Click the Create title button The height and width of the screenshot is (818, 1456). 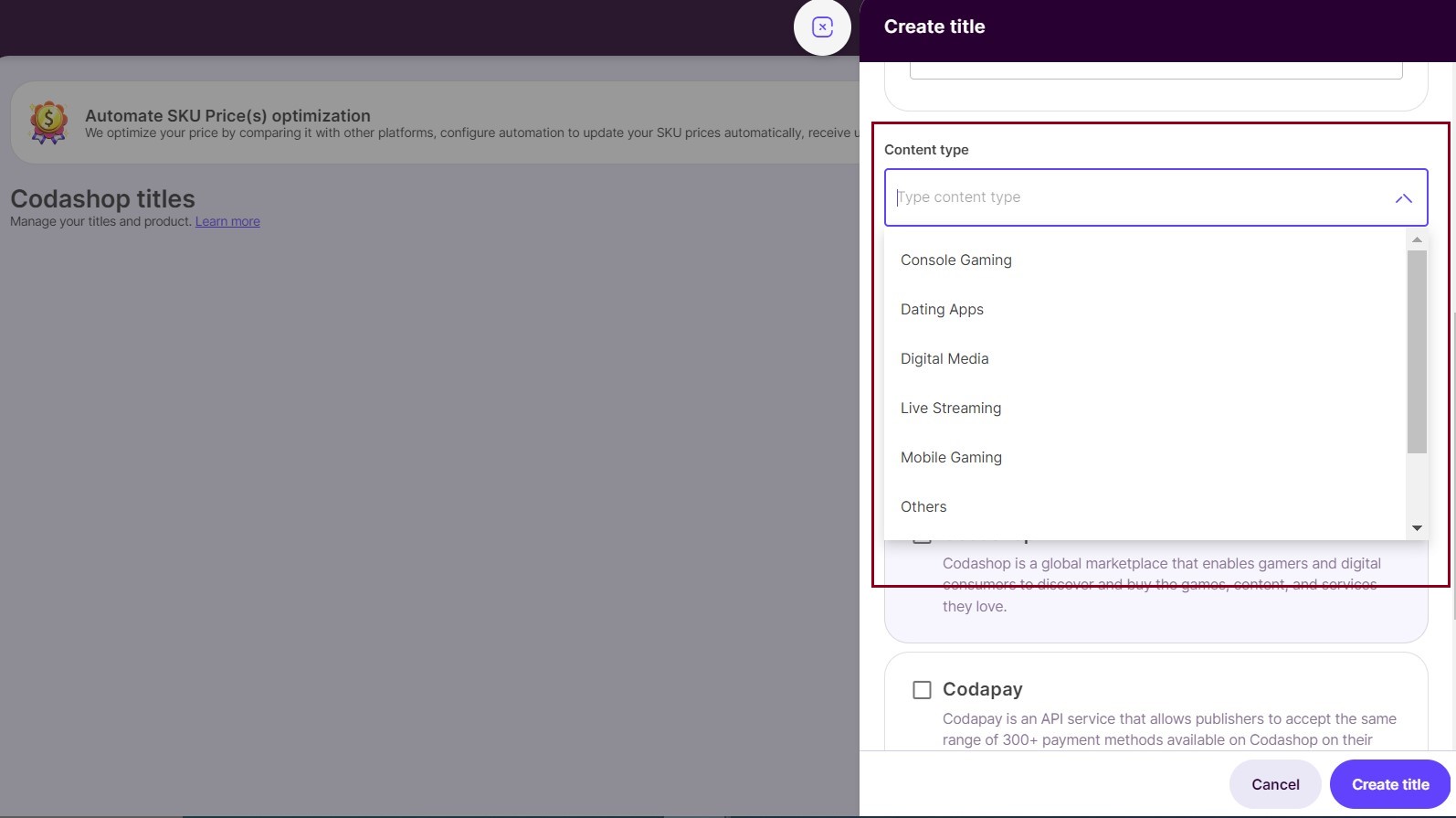coord(1390,784)
